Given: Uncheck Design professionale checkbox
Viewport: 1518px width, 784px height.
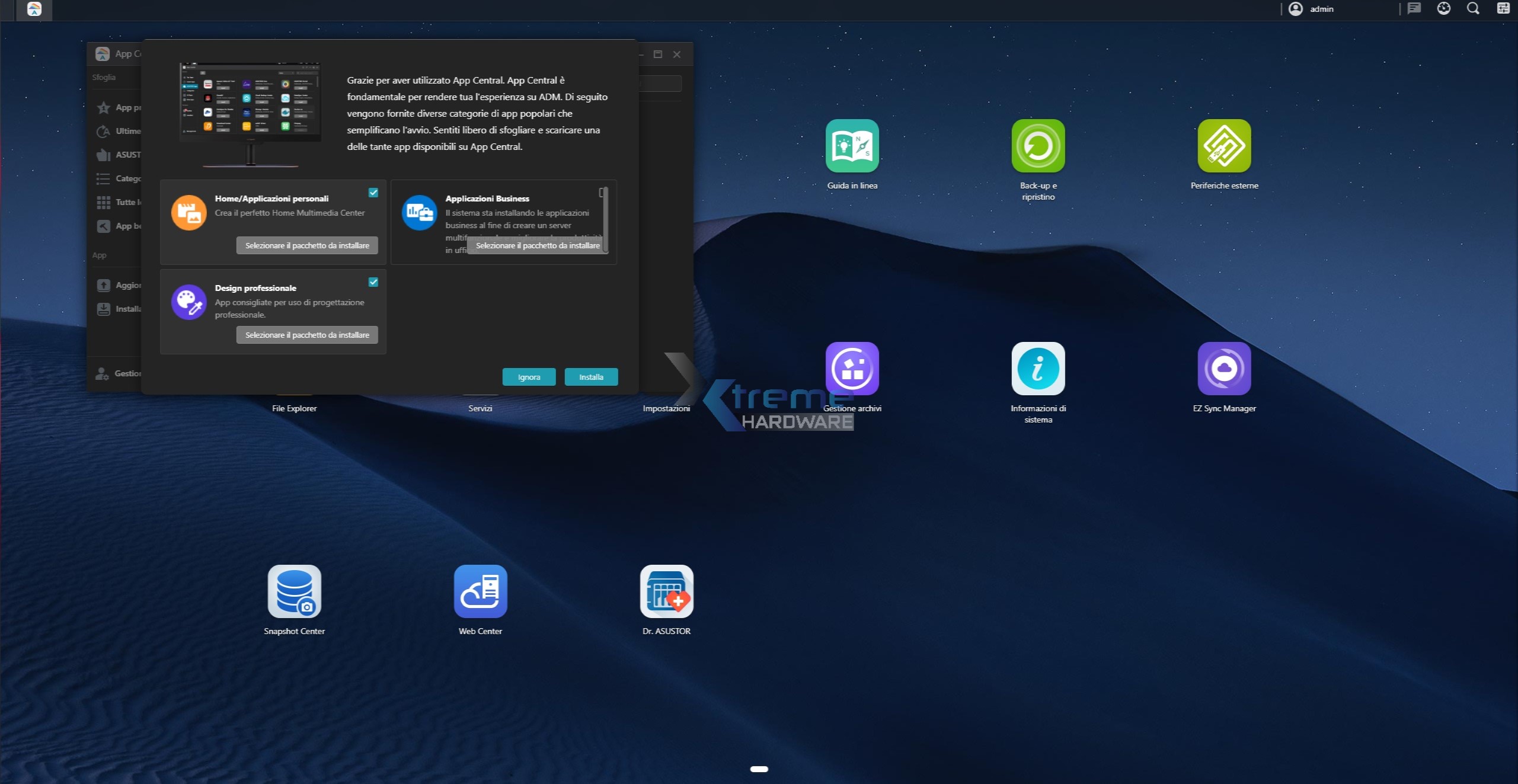Looking at the screenshot, I should (373, 282).
